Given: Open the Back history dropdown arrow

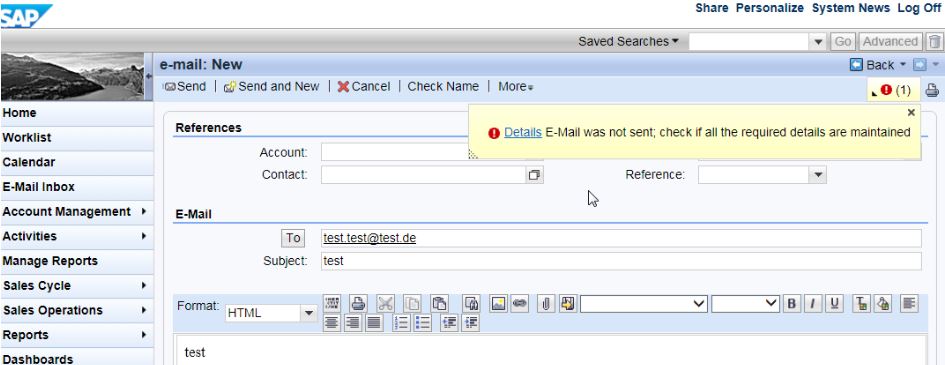Looking at the screenshot, I should 903,64.
